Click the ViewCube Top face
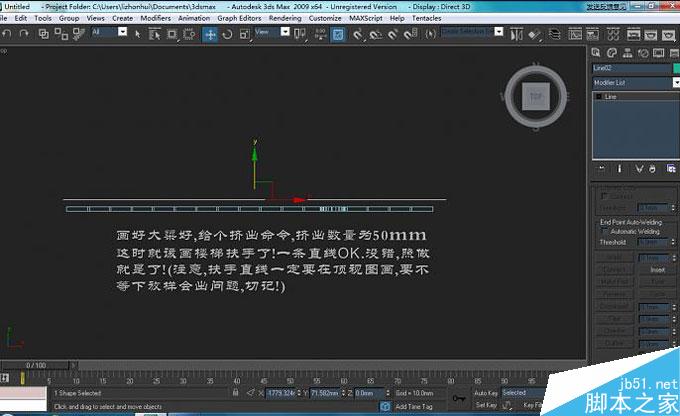680x416 pixels. (536, 96)
